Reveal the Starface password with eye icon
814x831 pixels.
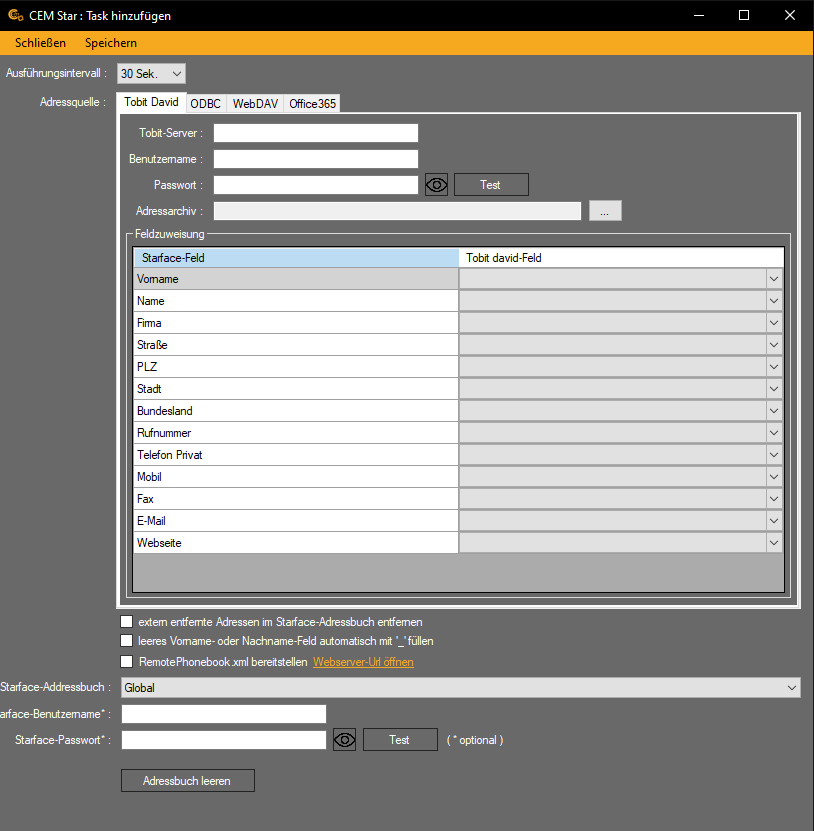(x=344, y=740)
